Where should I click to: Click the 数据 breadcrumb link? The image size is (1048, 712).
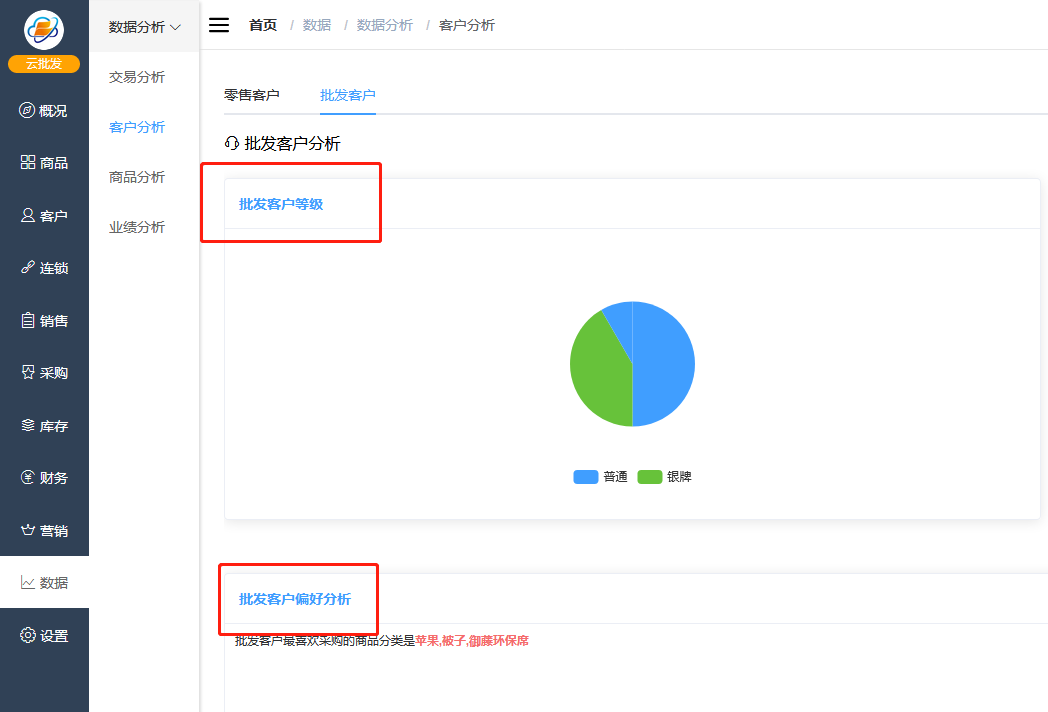[317, 25]
